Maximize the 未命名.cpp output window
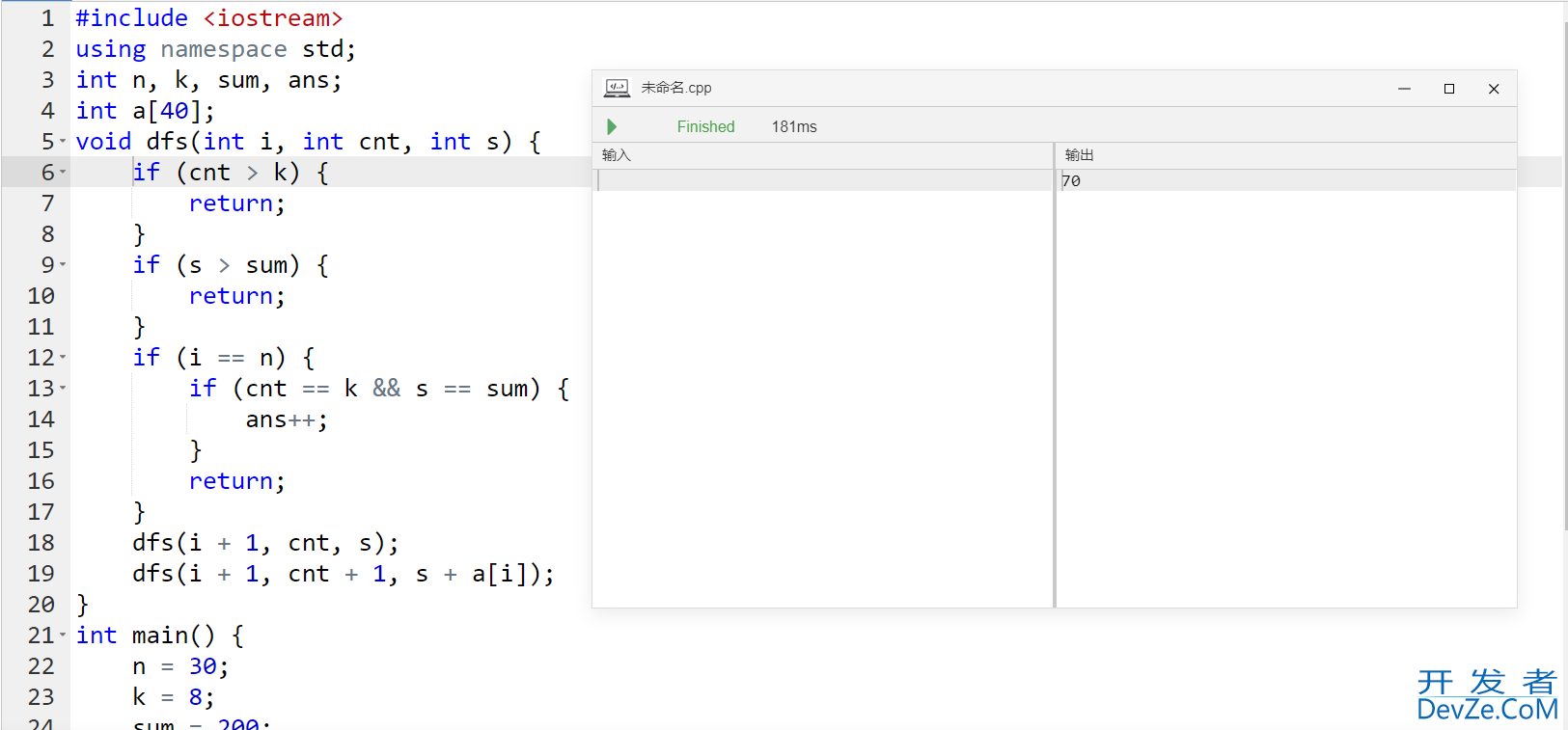The image size is (1568, 730). (1448, 89)
